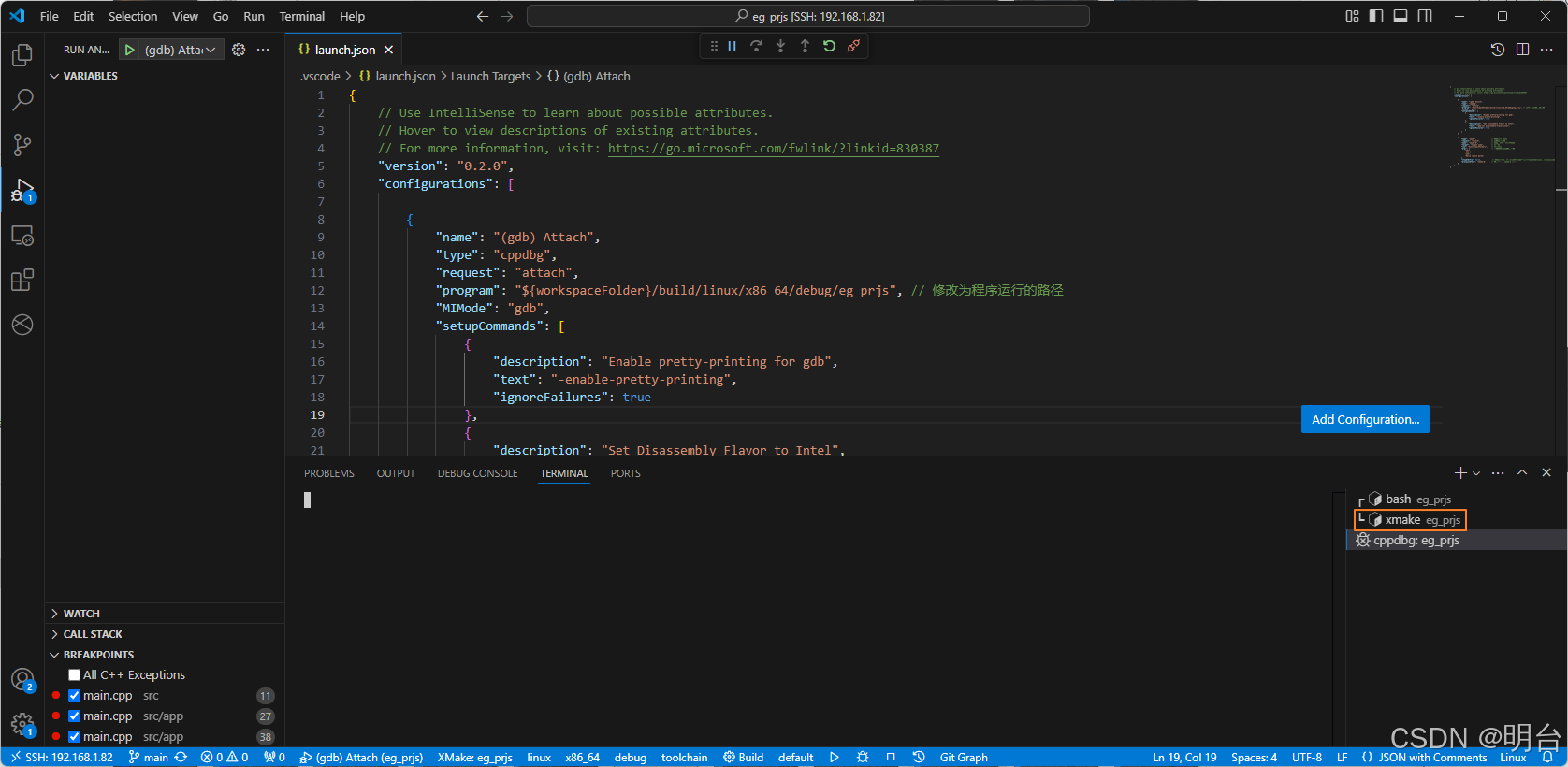Uncheck main.cpp src breakpoint at line 11

coord(75,696)
